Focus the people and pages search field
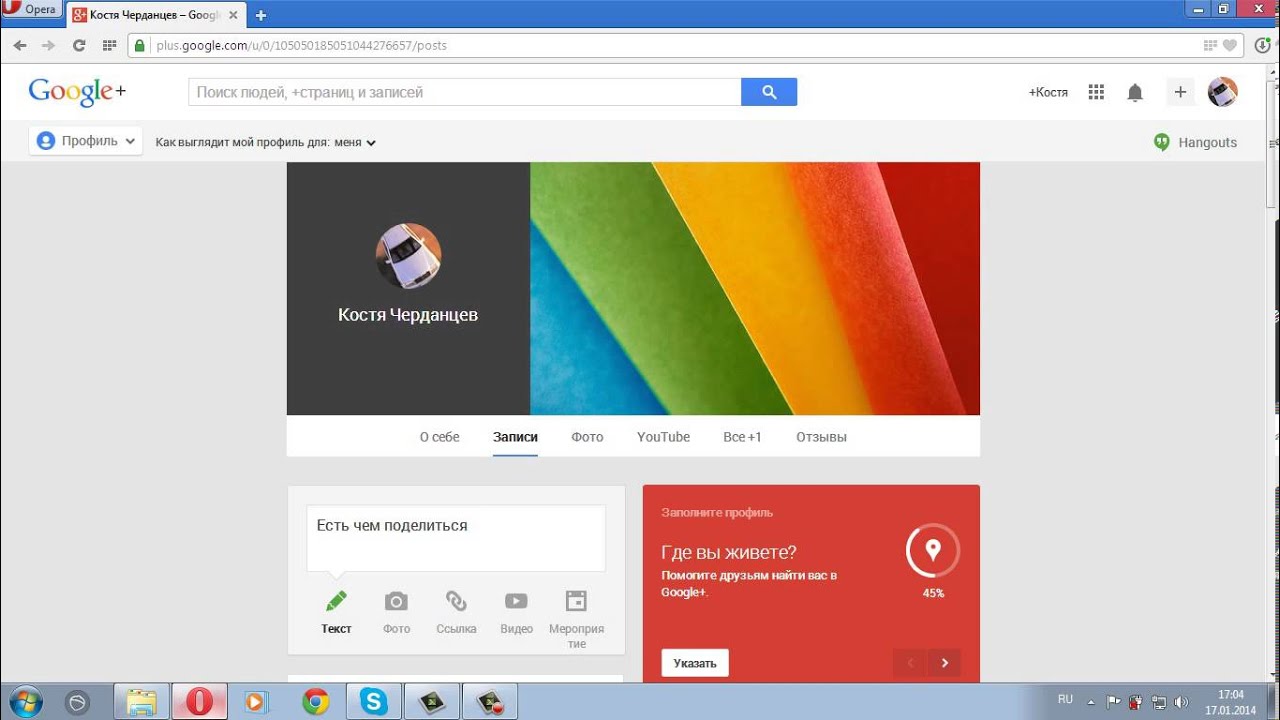Viewport: 1280px width, 720px height. coord(465,92)
